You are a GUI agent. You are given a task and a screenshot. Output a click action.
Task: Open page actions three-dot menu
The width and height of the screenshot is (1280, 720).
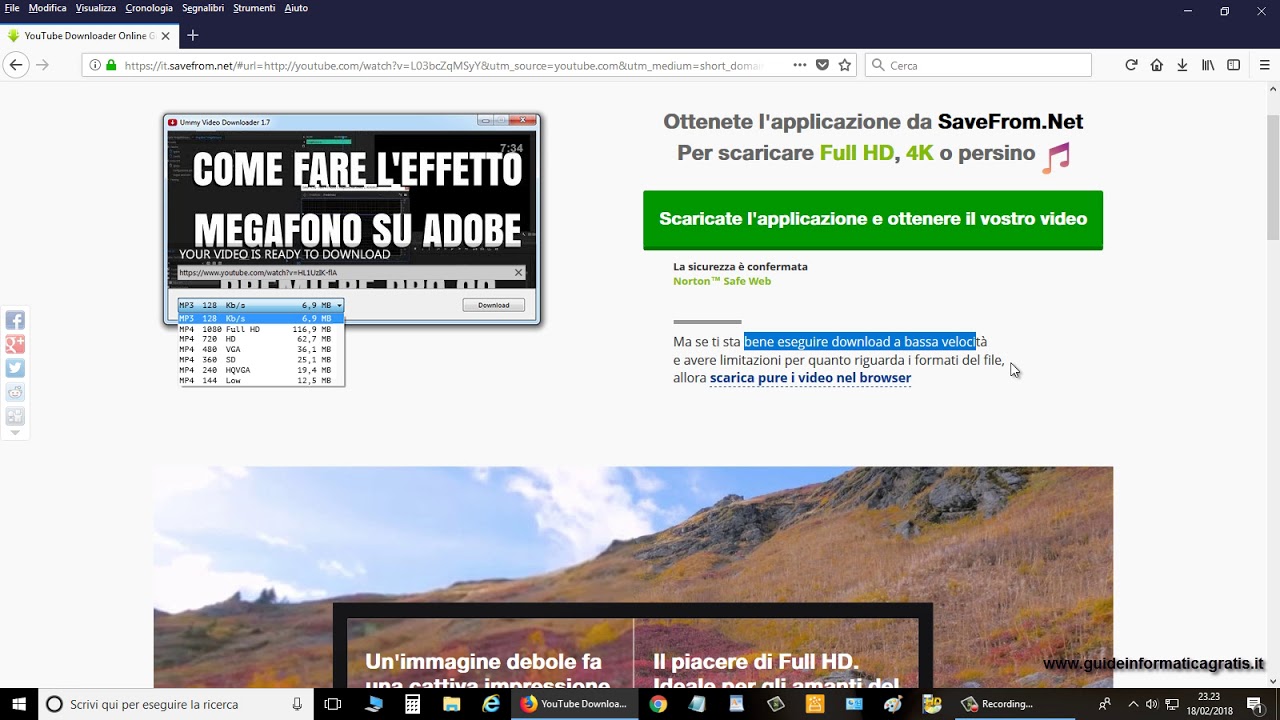tap(800, 65)
